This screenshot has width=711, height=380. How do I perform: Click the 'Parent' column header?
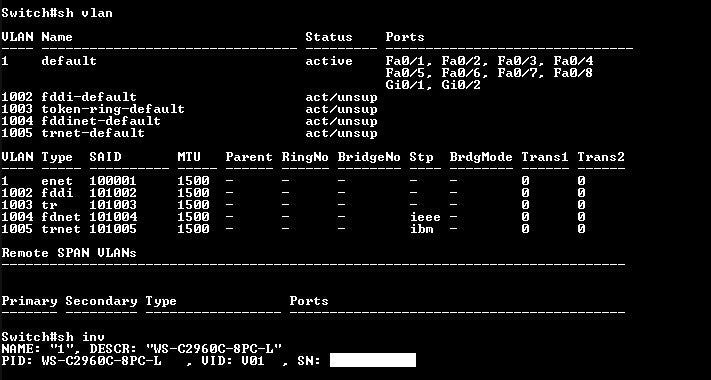(x=249, y=157)
